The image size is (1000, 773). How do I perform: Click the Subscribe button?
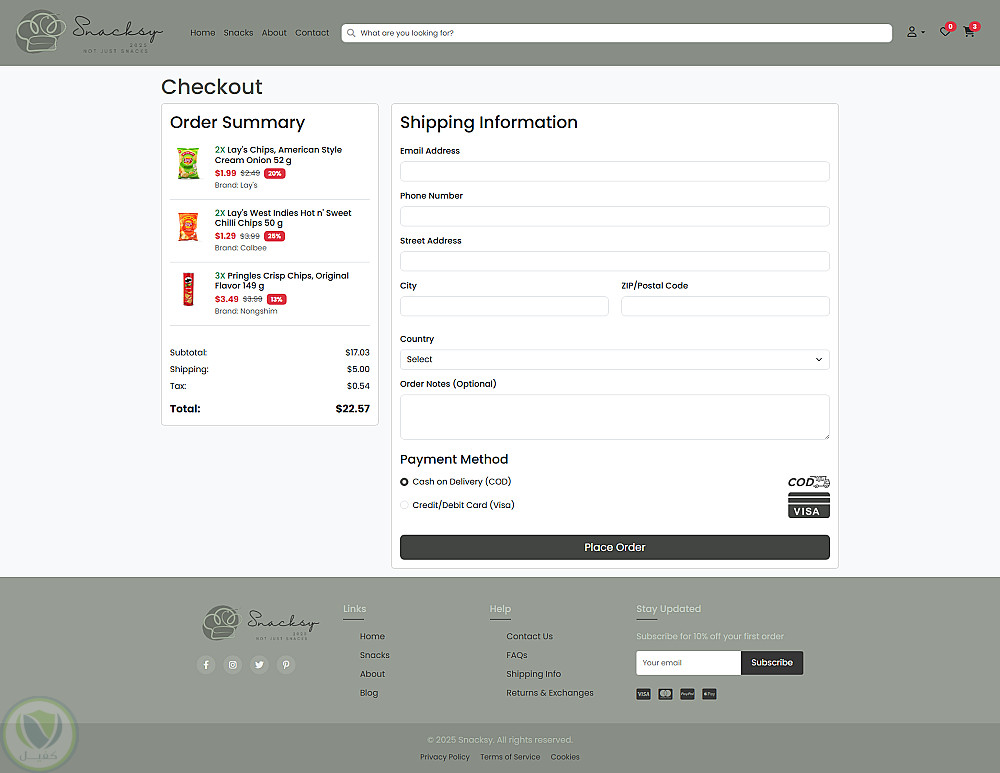(772, 663)
